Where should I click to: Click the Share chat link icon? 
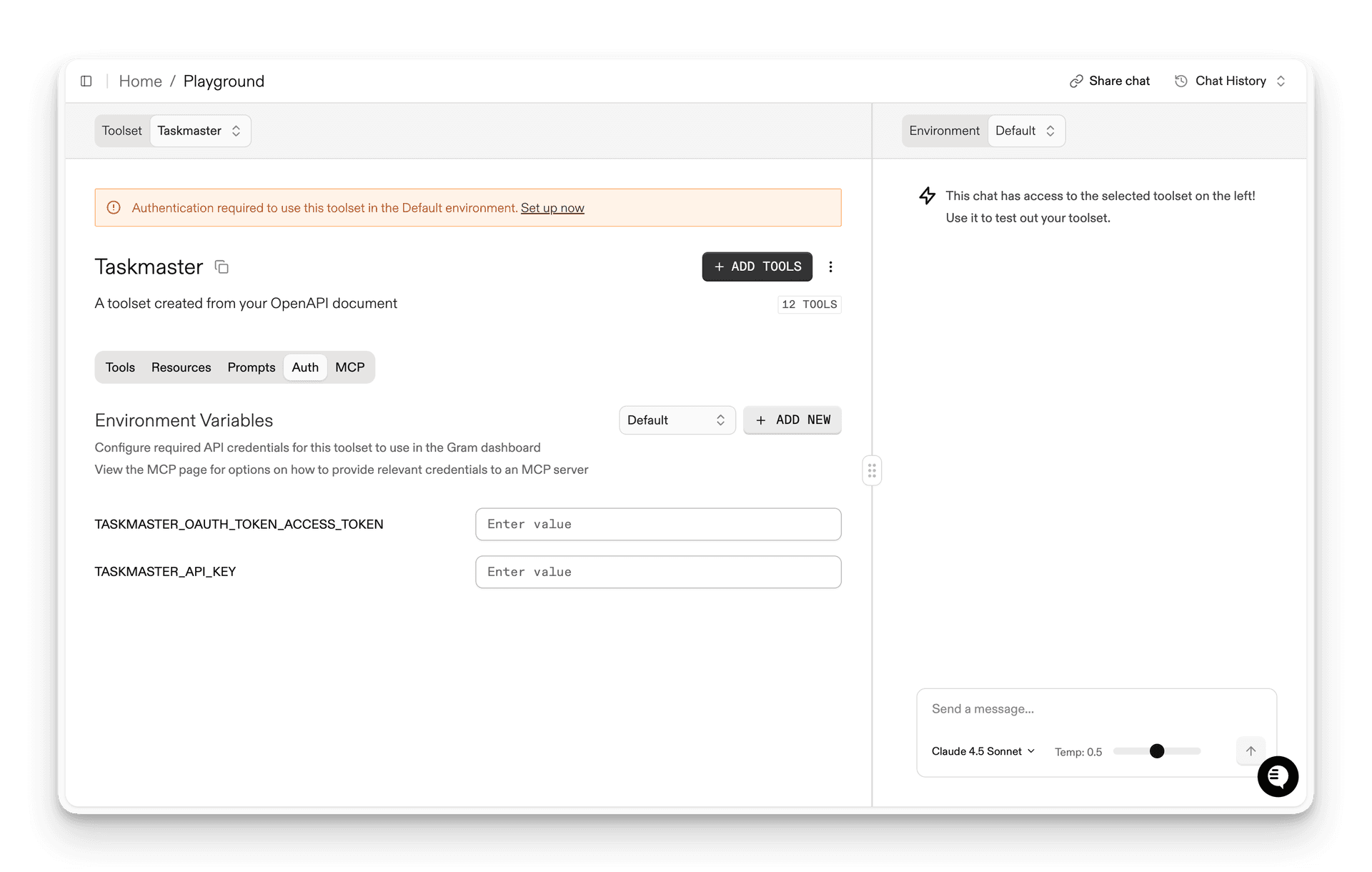click(x=1077, y=81)
